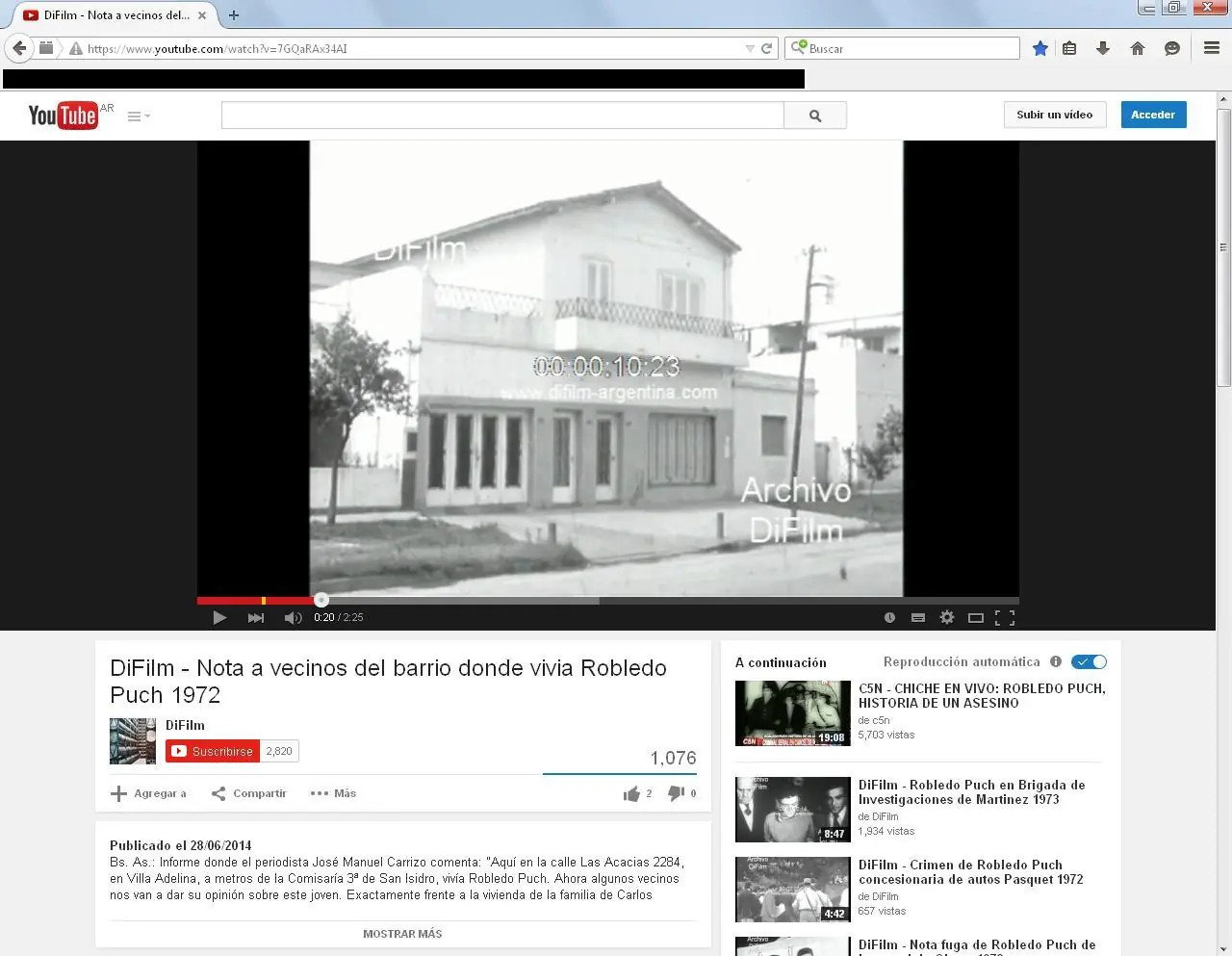Click the video progress bar scrubber
1232x956 pixels.
[321, 600]
